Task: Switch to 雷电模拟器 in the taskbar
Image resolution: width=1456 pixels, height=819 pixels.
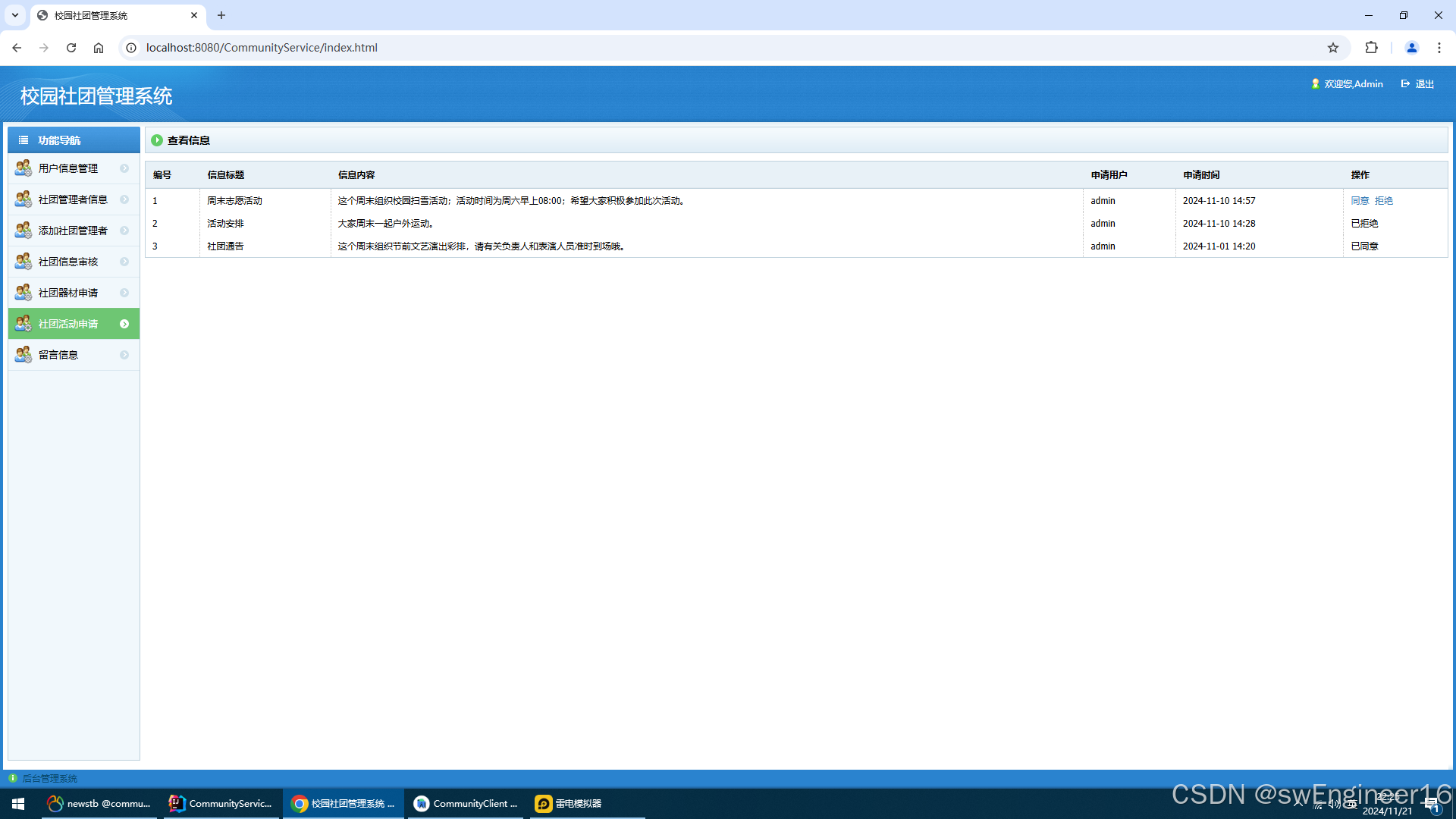Action: pos(570,804)
